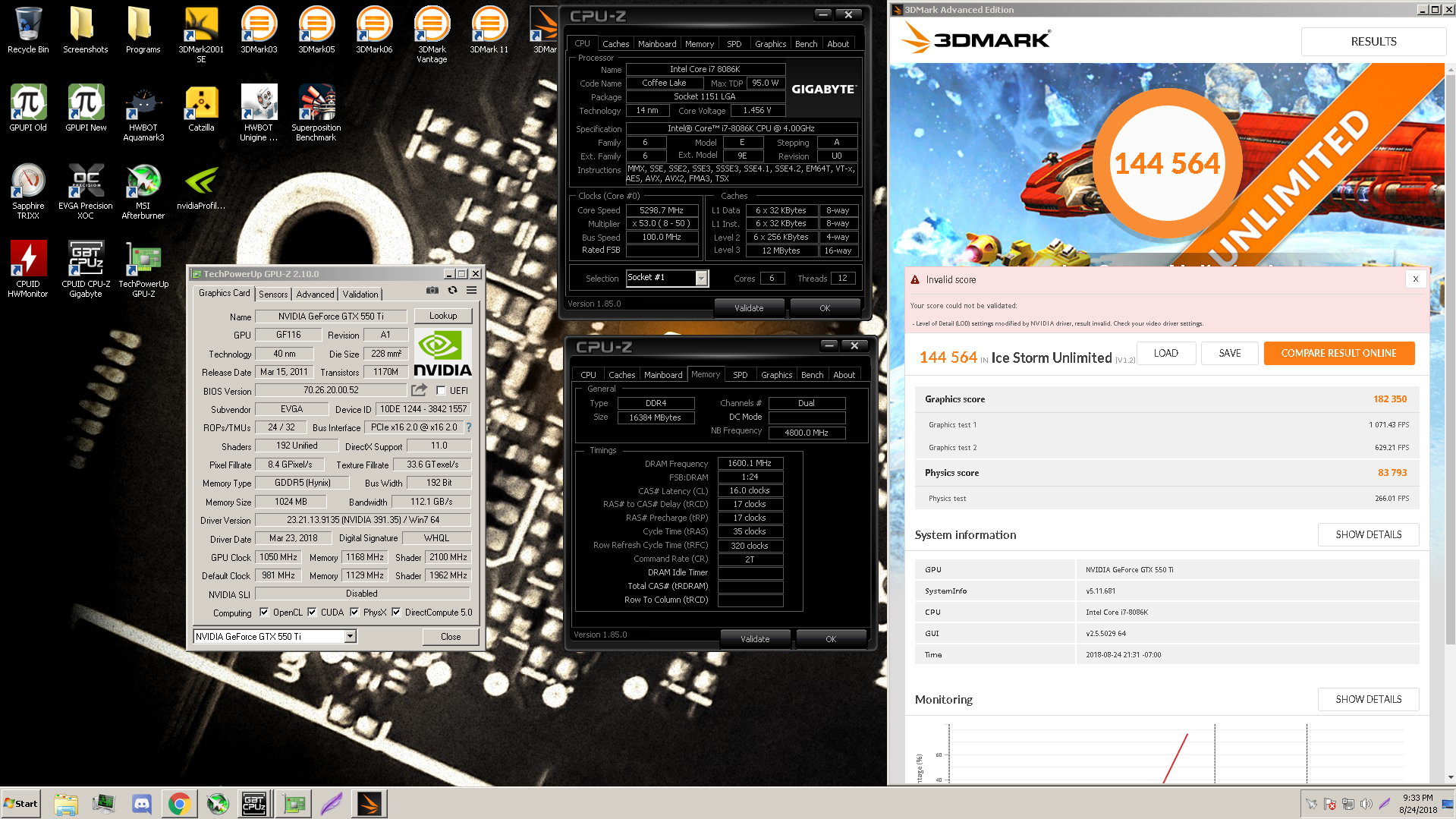This screenshot has width=1456, height=819.
Task: Open the Windows Start button
Action: [20, 804]
